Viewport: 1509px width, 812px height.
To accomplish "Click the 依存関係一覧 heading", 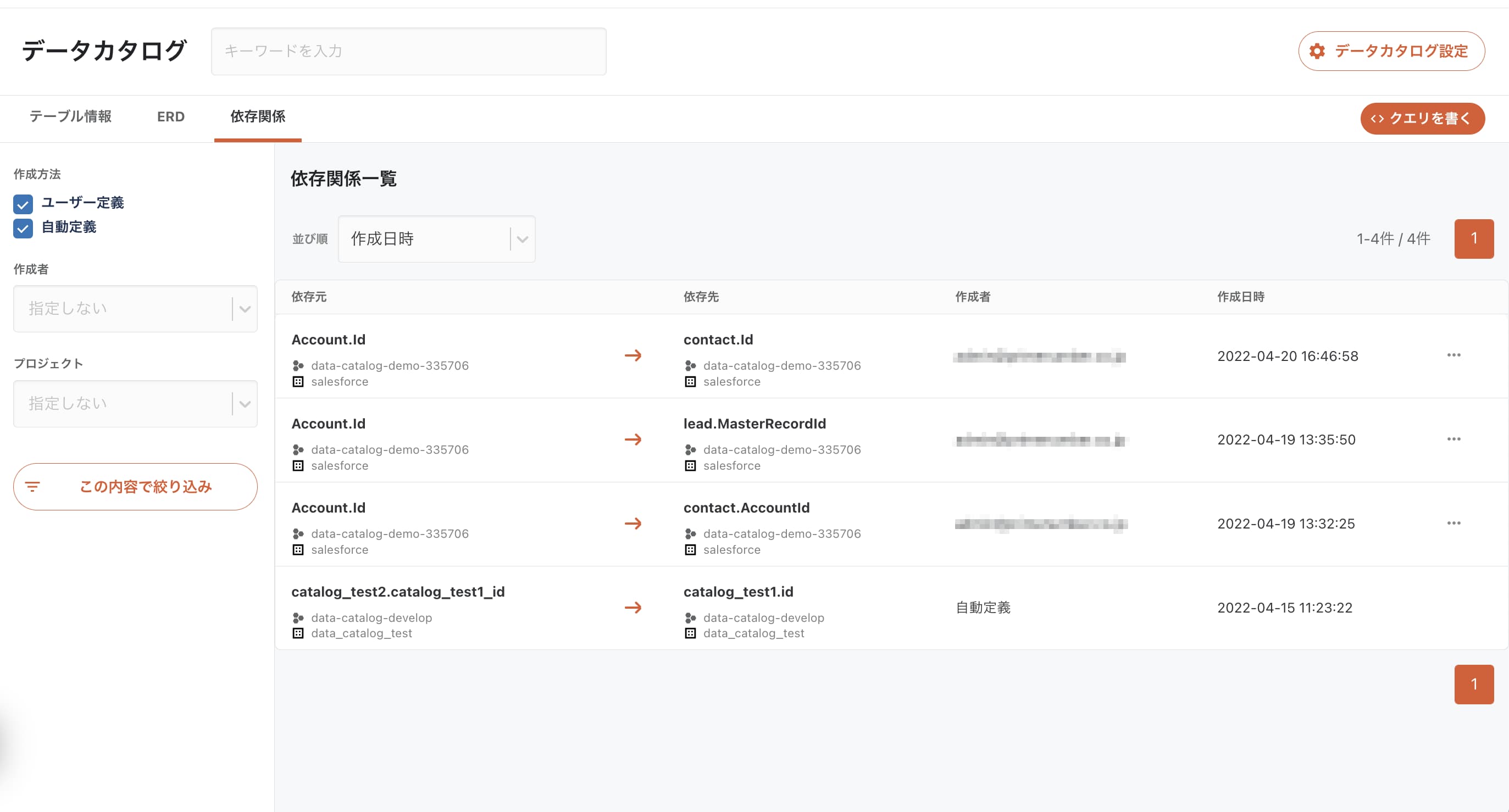I will [343, 178].
